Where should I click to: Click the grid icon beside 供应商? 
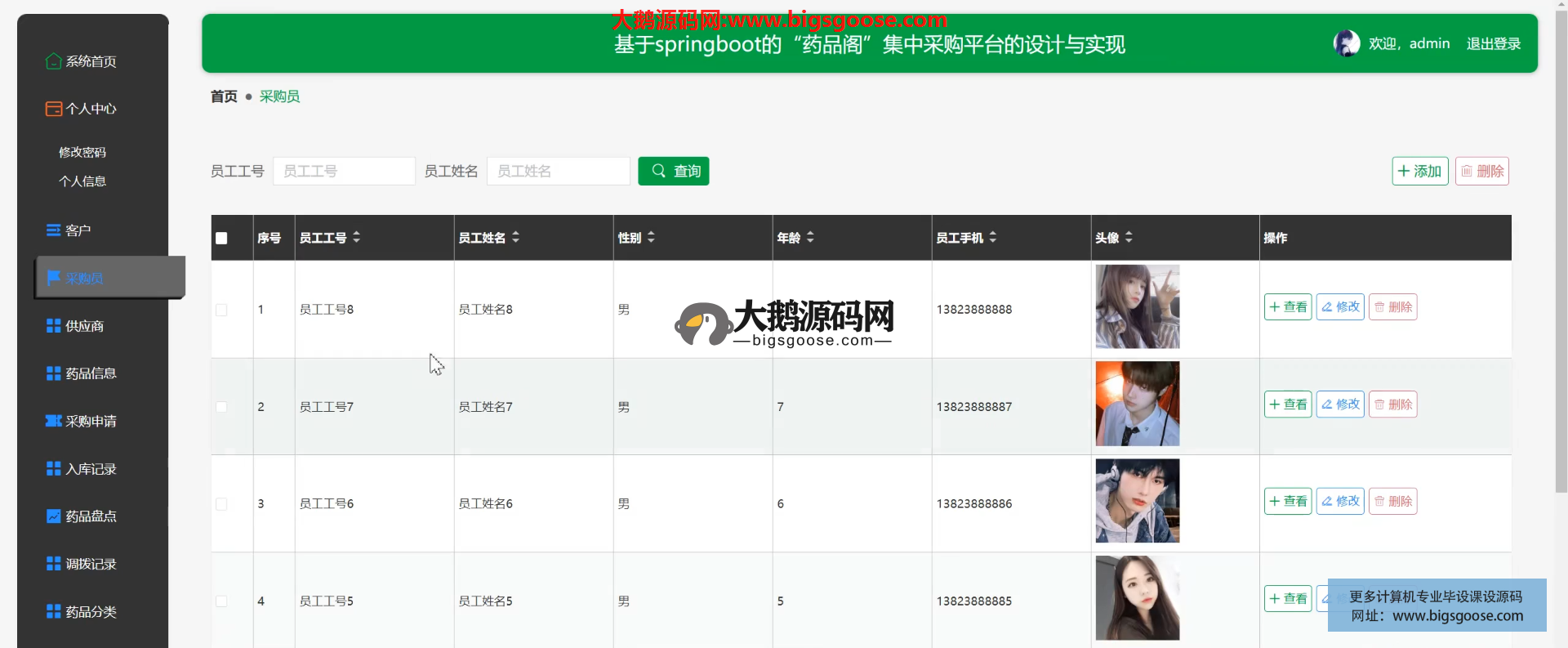(53, 326)
